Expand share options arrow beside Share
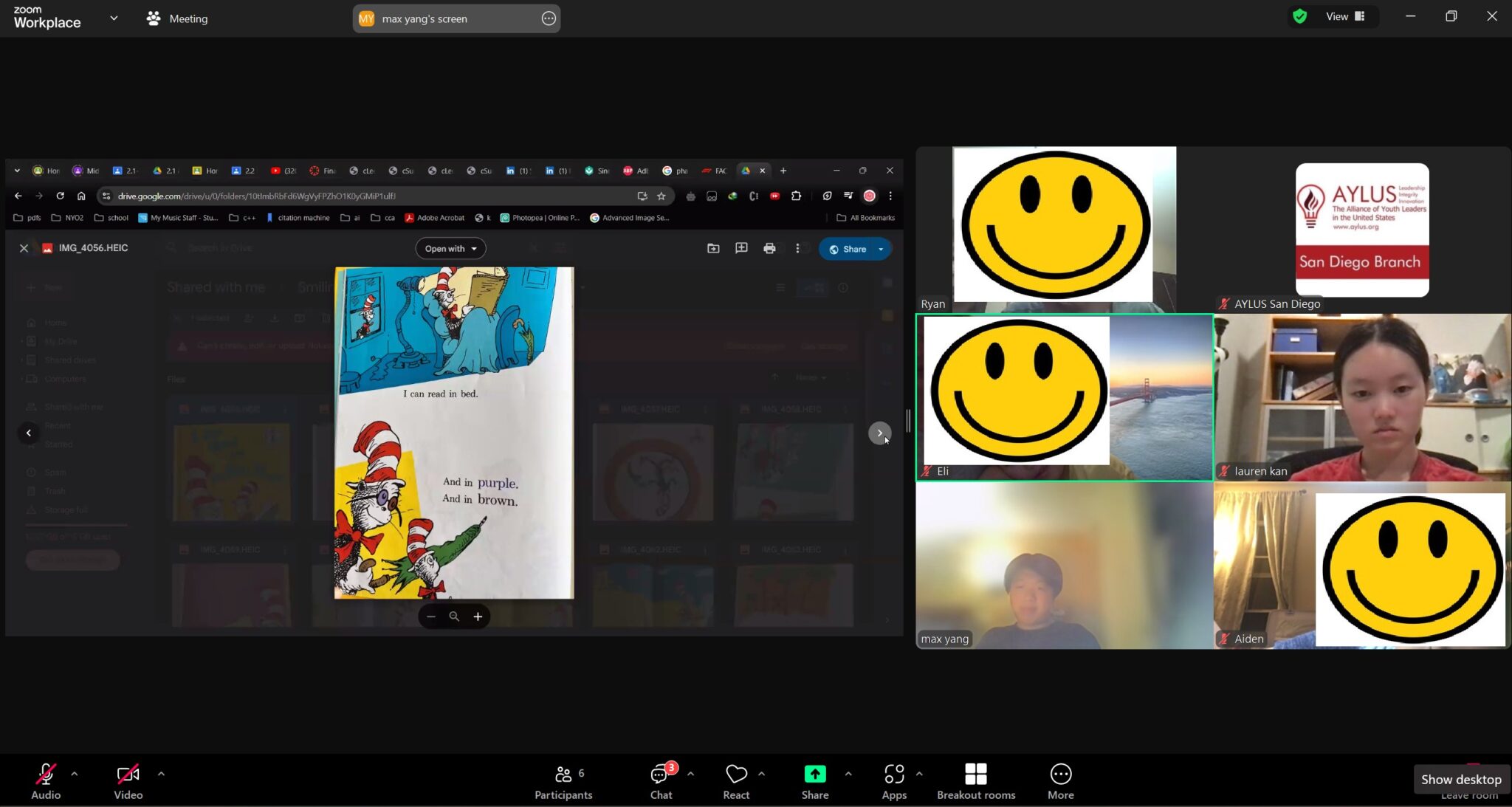This screenshot has width=1512, height=807. [848, 774]
